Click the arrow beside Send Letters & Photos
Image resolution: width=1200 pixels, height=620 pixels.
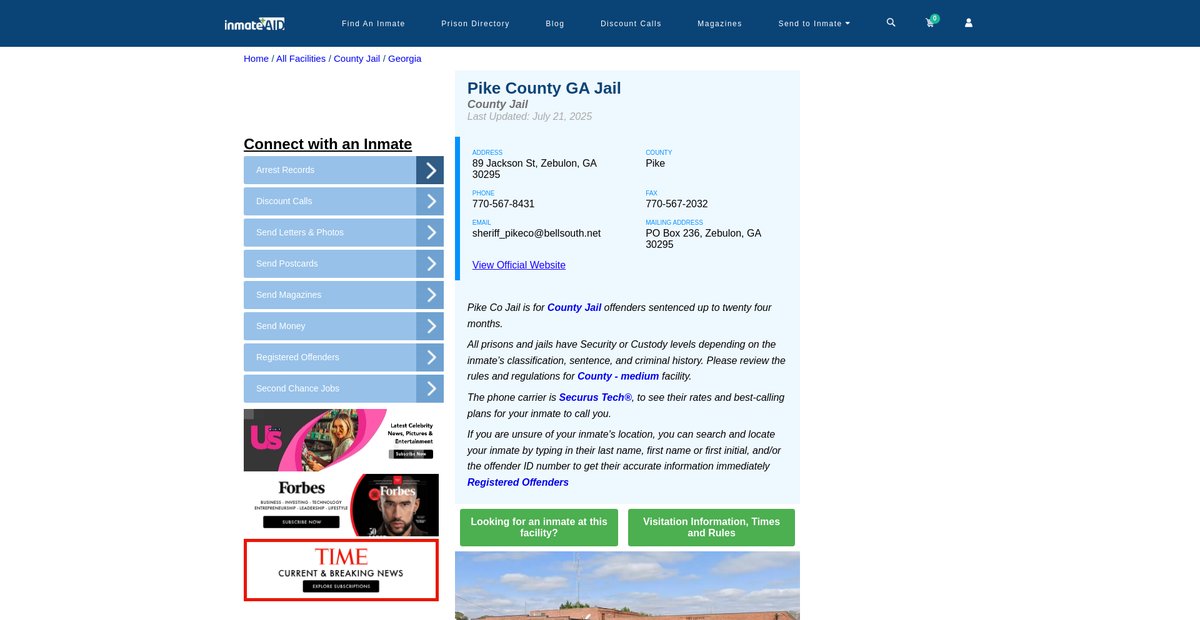click(x=430, y=232)
